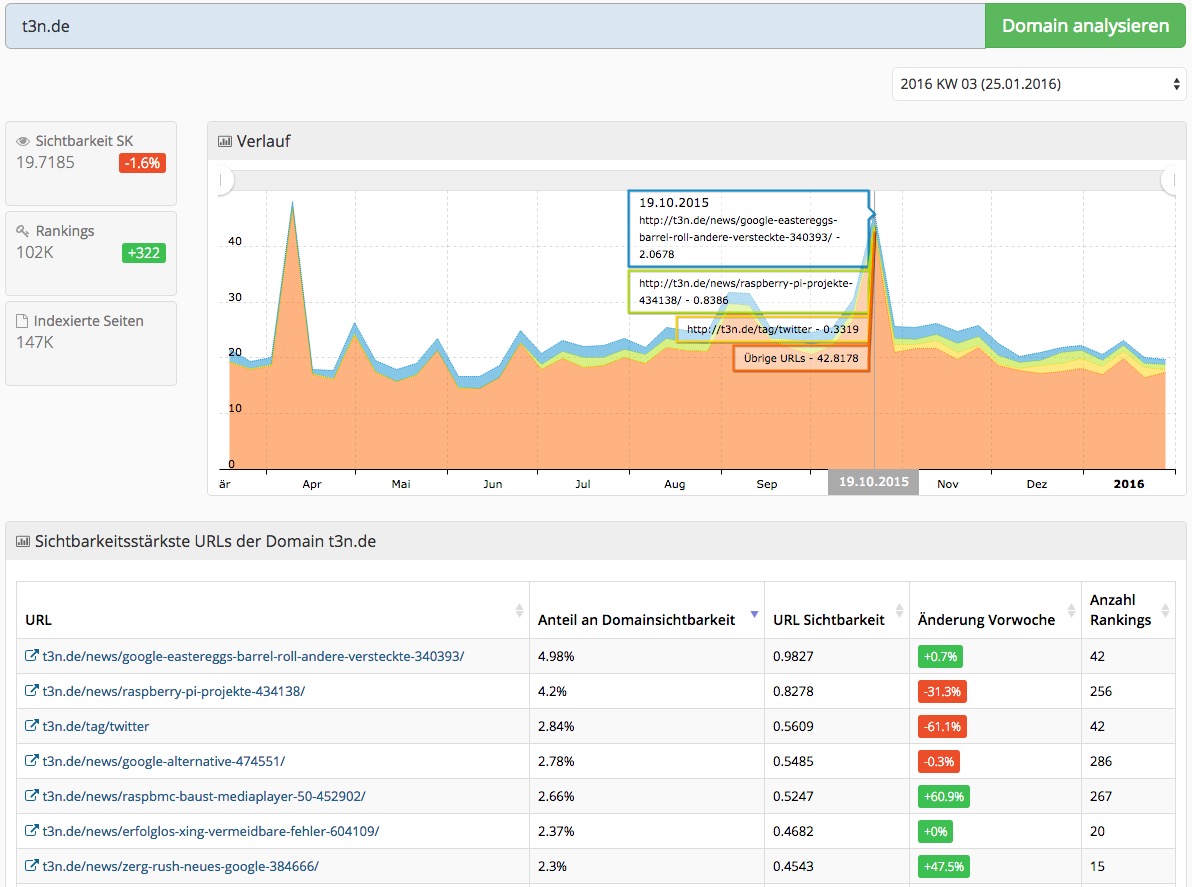
Task: Click the +0.7% change badge
Action: 940,657
